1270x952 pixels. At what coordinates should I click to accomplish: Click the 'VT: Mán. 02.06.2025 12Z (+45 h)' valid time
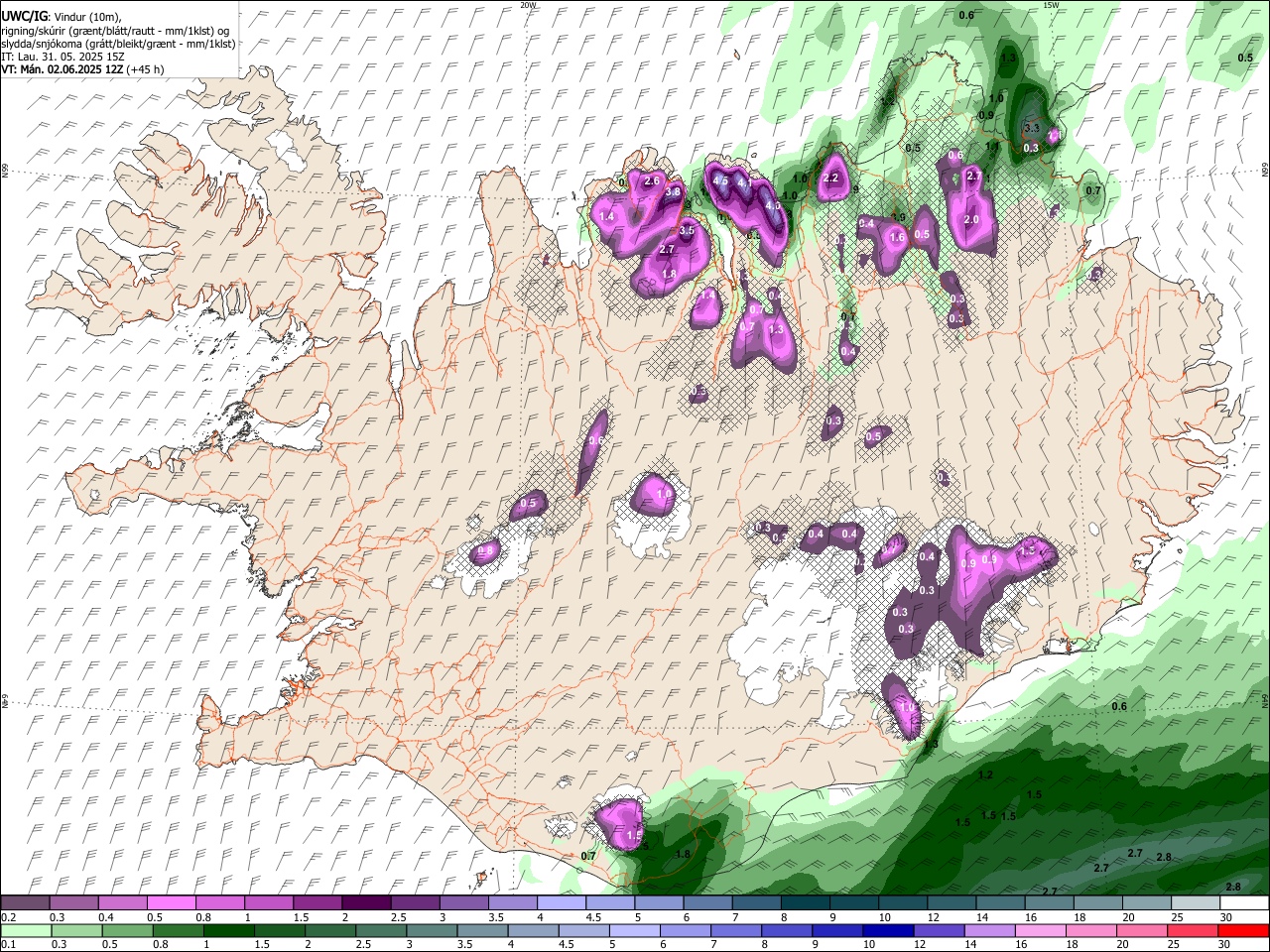(83, 69)
